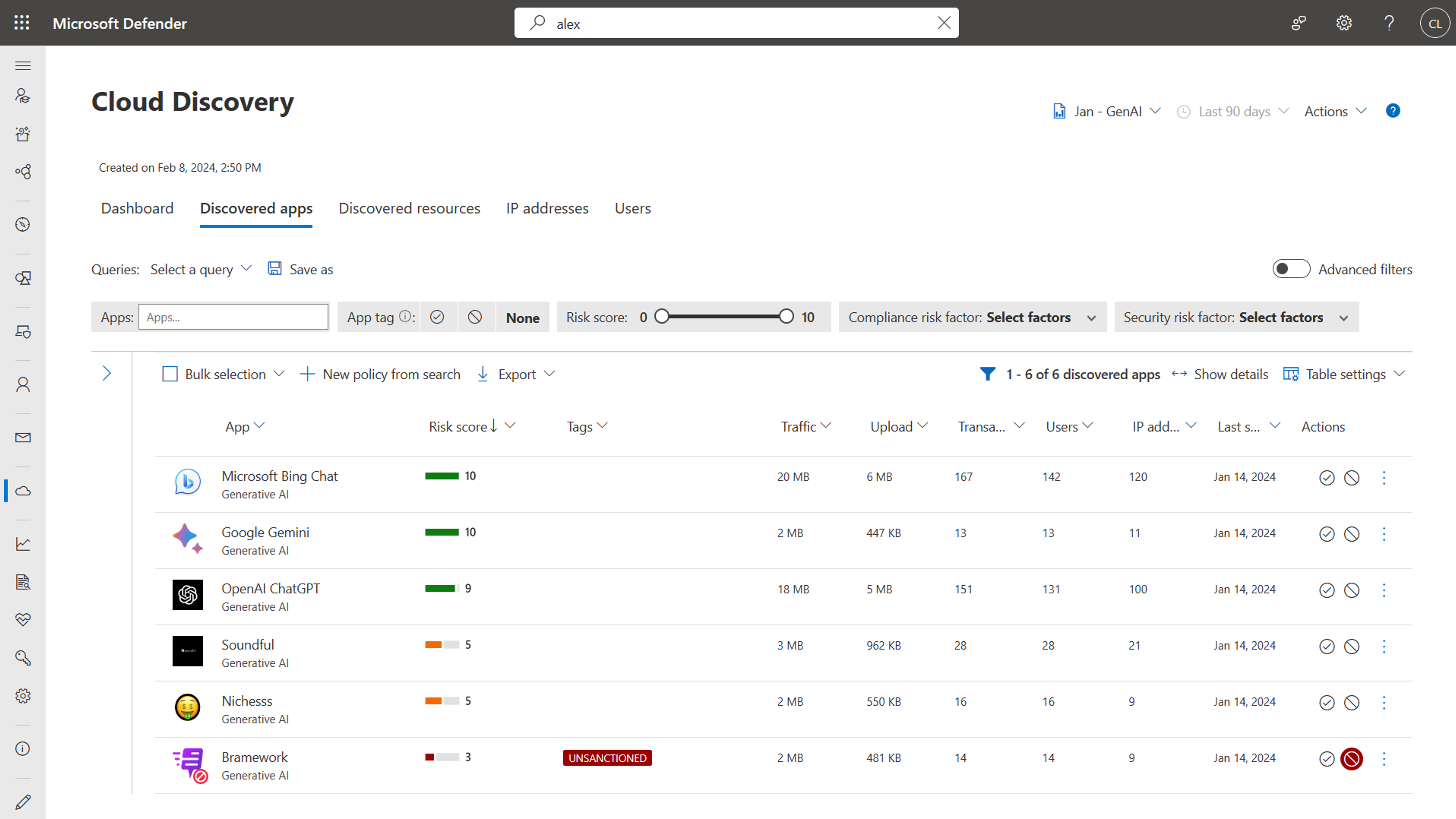1456x819 pixels.
Task: Click the Show details link
Action: (x=1232, y=374)
